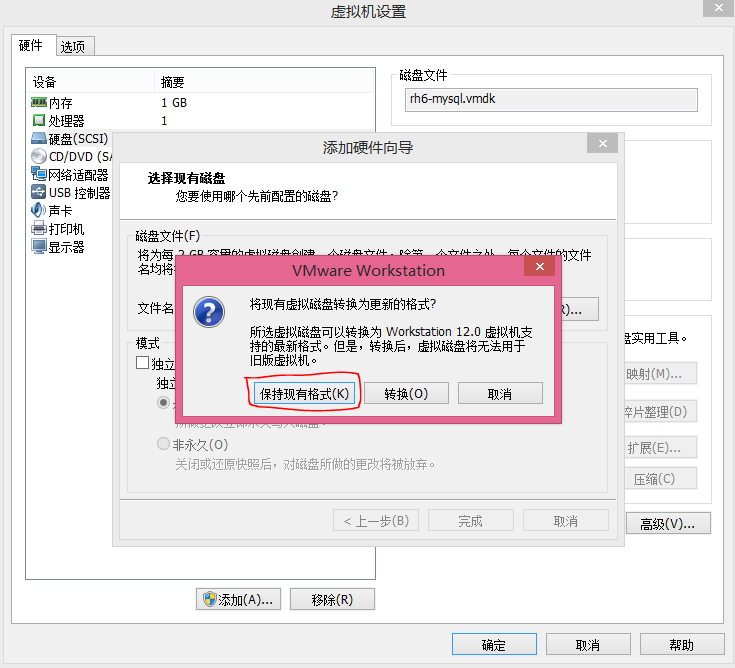Cancel the VMware Workstation prompt

[500, 393]
